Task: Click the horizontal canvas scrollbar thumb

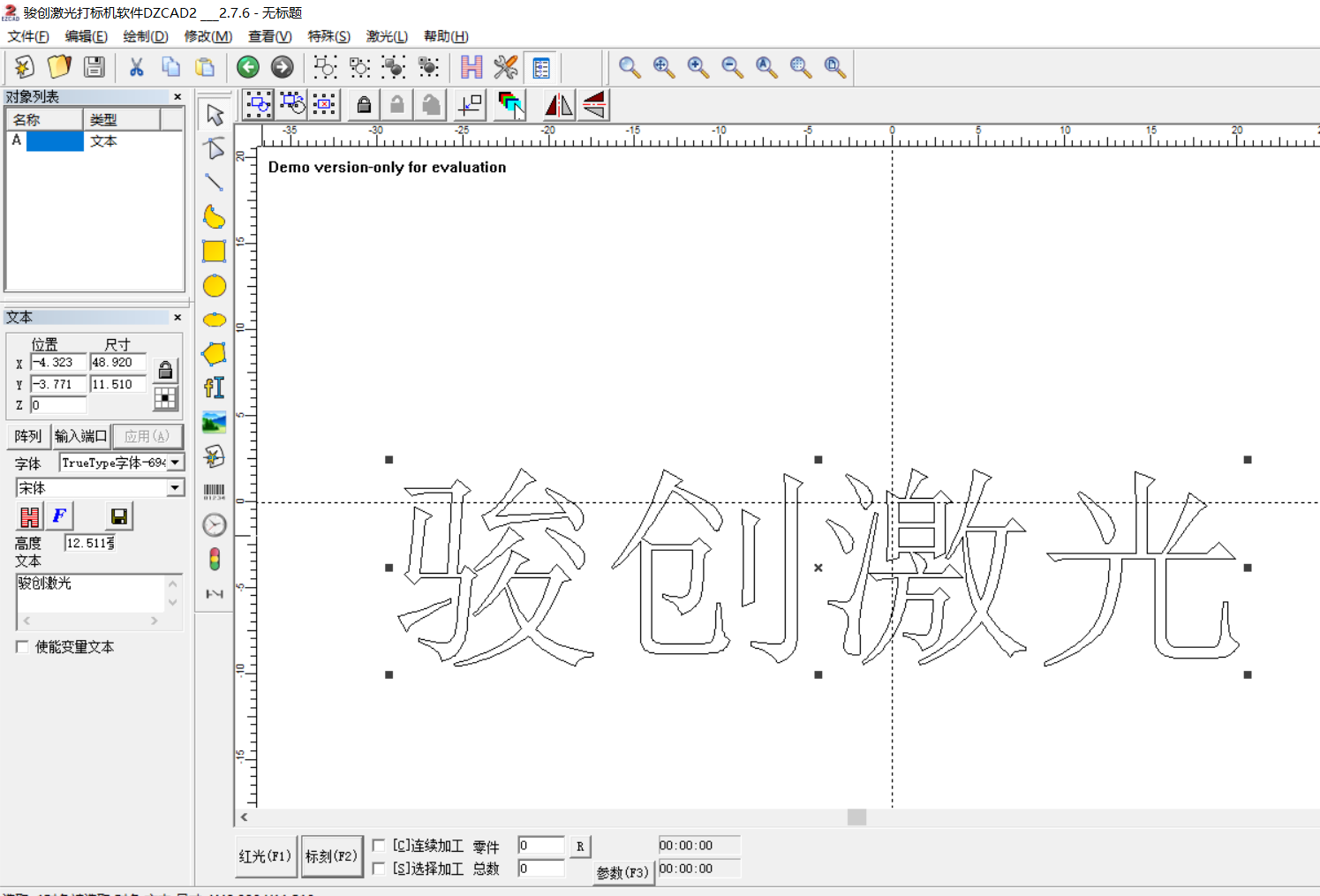Action: point(856,817)
